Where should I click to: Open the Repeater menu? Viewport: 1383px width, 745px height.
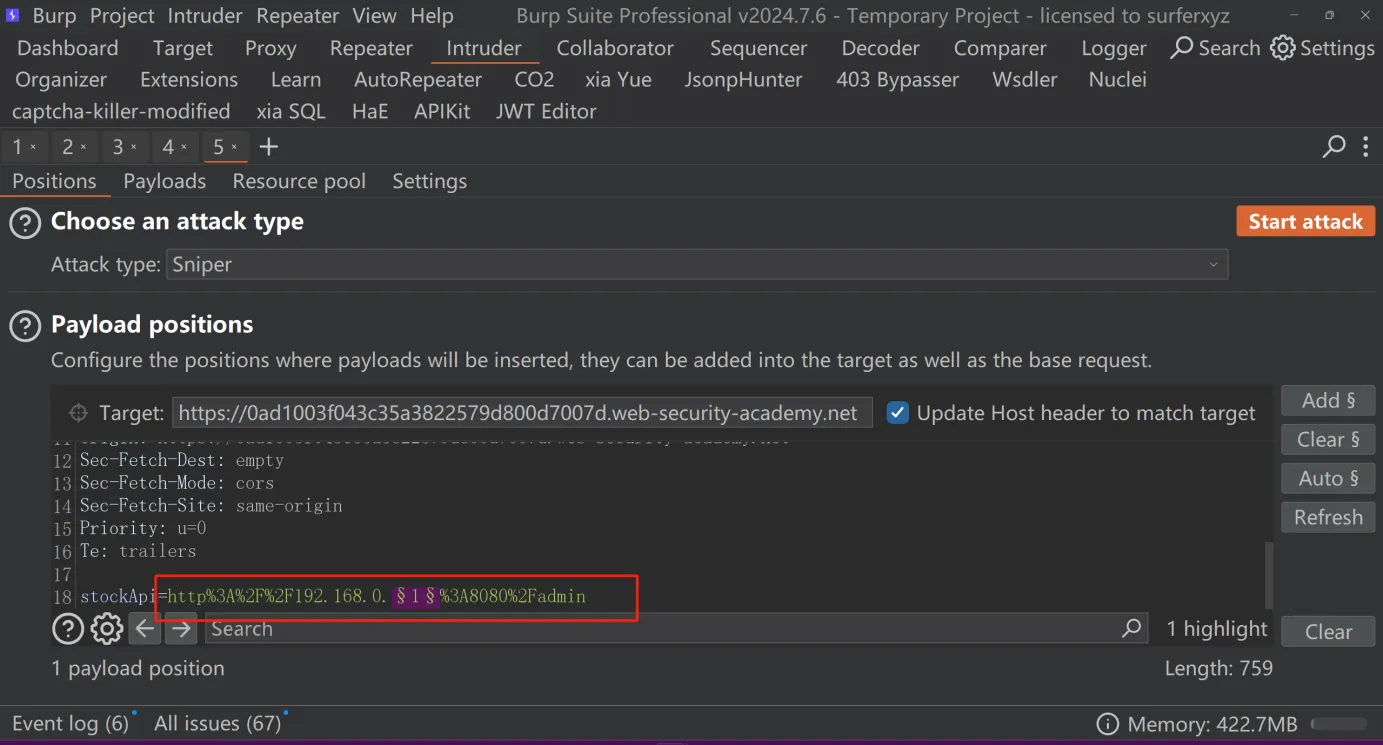(298, 16)
